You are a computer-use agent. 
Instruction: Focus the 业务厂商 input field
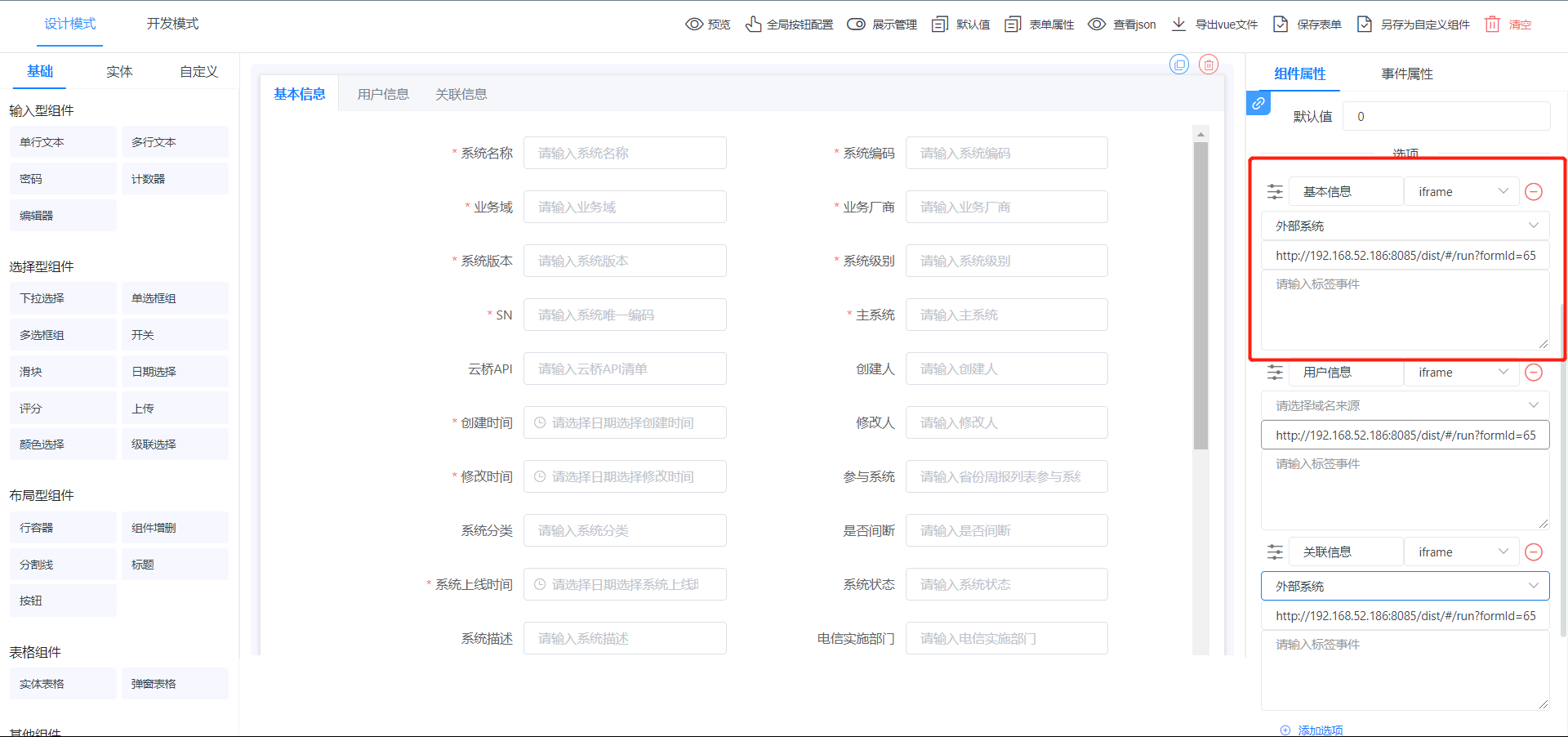pyautogui.click(x=1006, y=207)
